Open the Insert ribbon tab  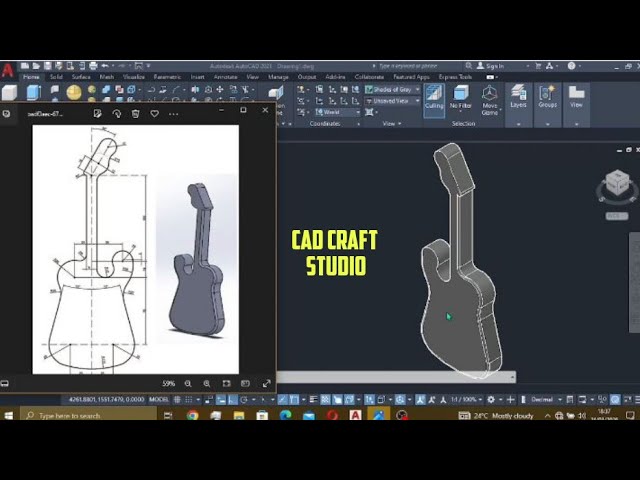(198, 77)
